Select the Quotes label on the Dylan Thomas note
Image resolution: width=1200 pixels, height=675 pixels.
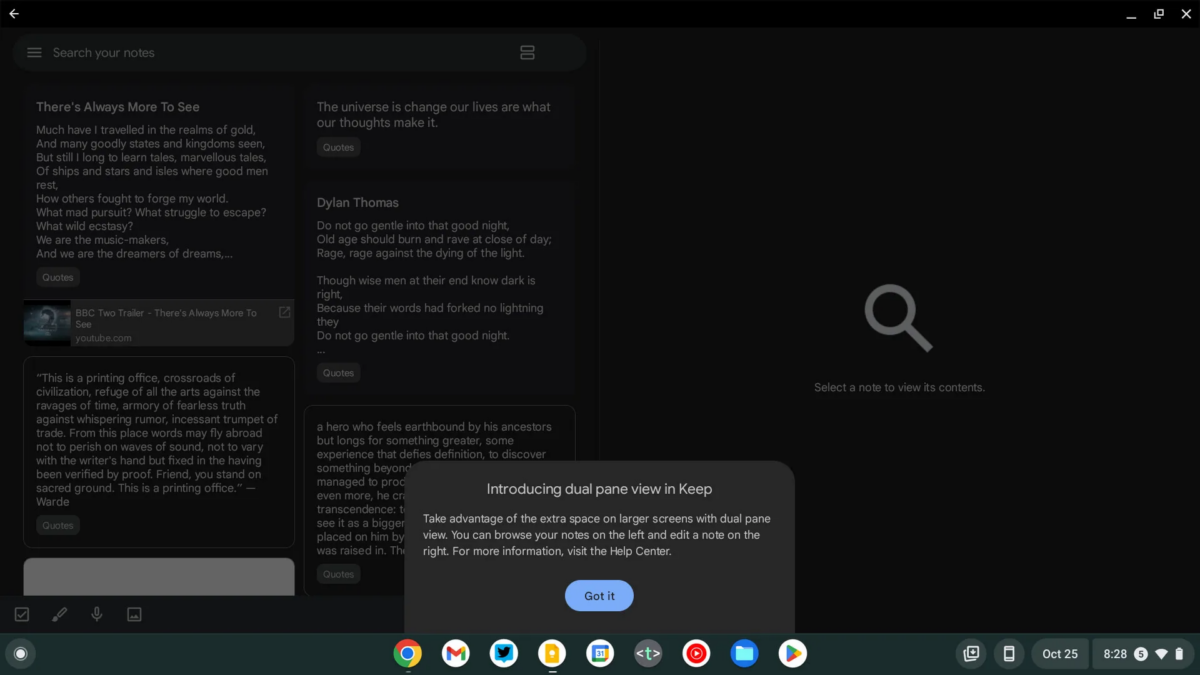338,372
